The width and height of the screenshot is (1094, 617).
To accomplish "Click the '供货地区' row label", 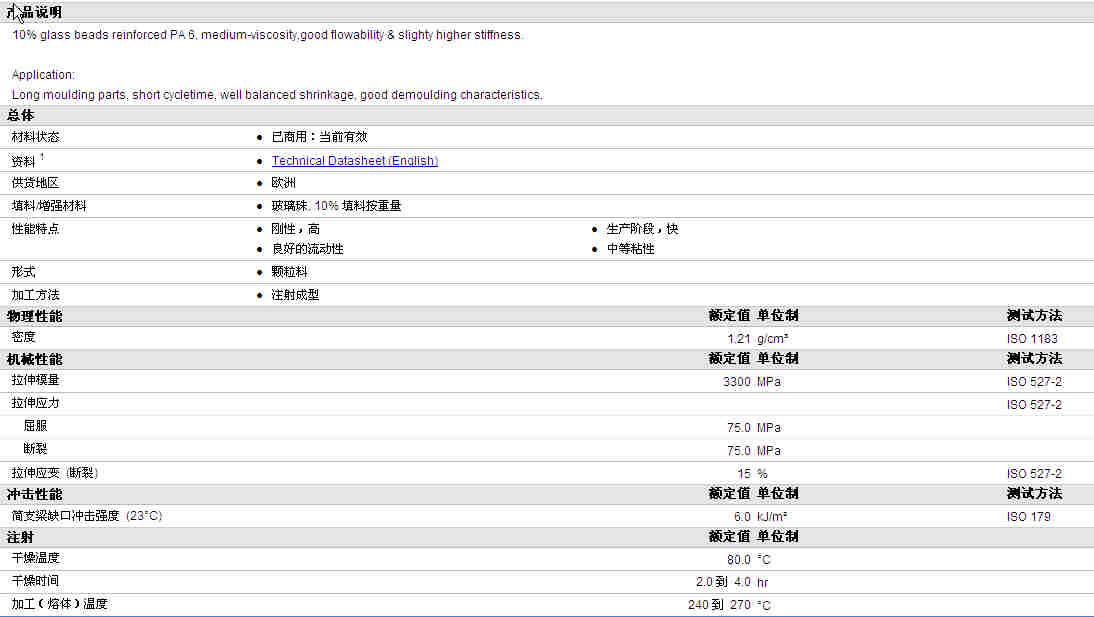I will (36, 183).
